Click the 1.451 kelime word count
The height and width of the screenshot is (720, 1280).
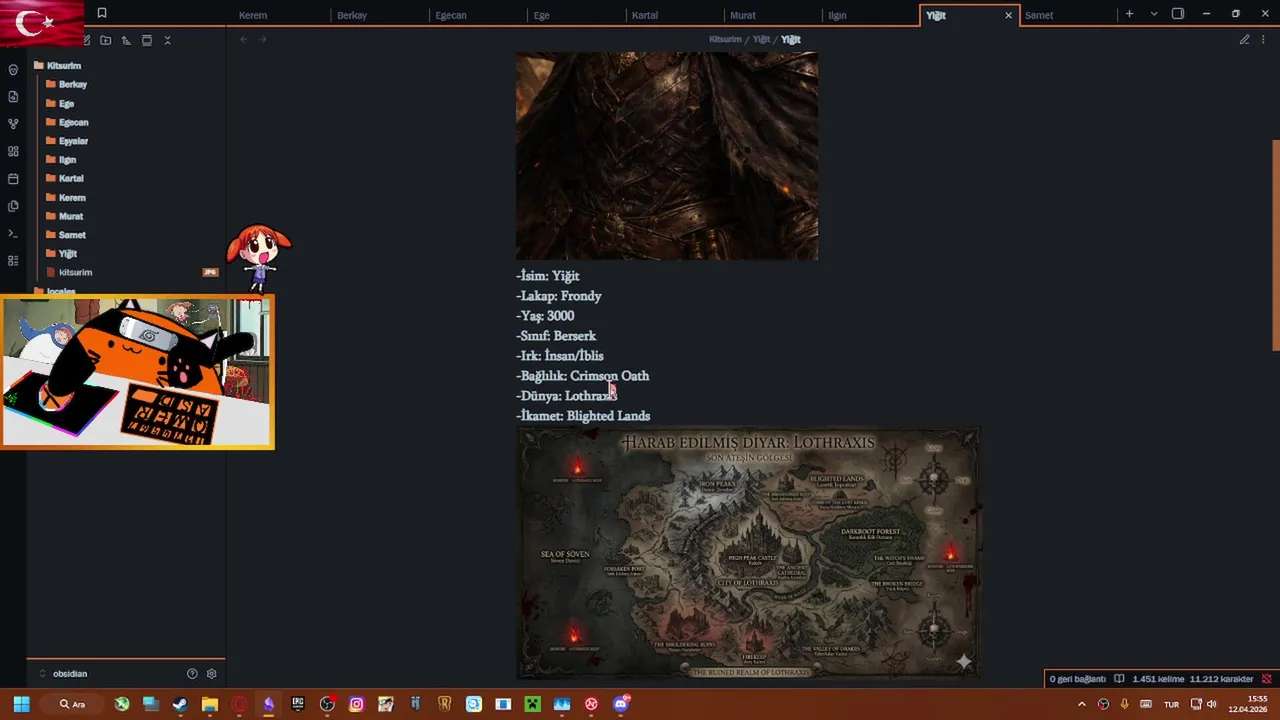(1158, 679)
